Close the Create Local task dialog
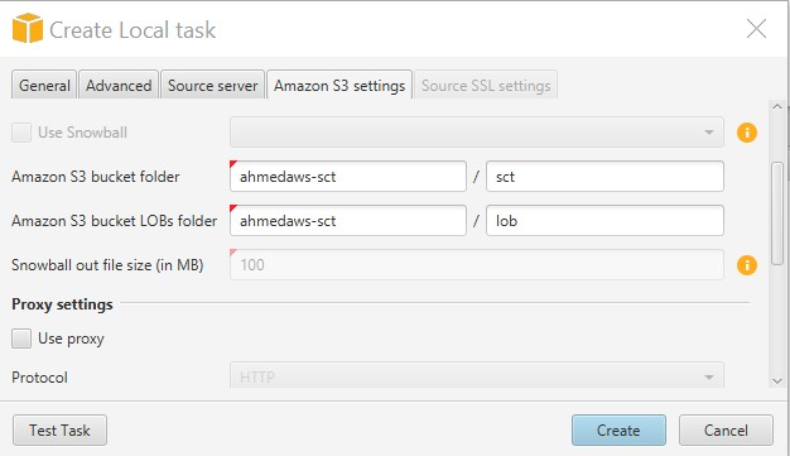 click(757, 29)
